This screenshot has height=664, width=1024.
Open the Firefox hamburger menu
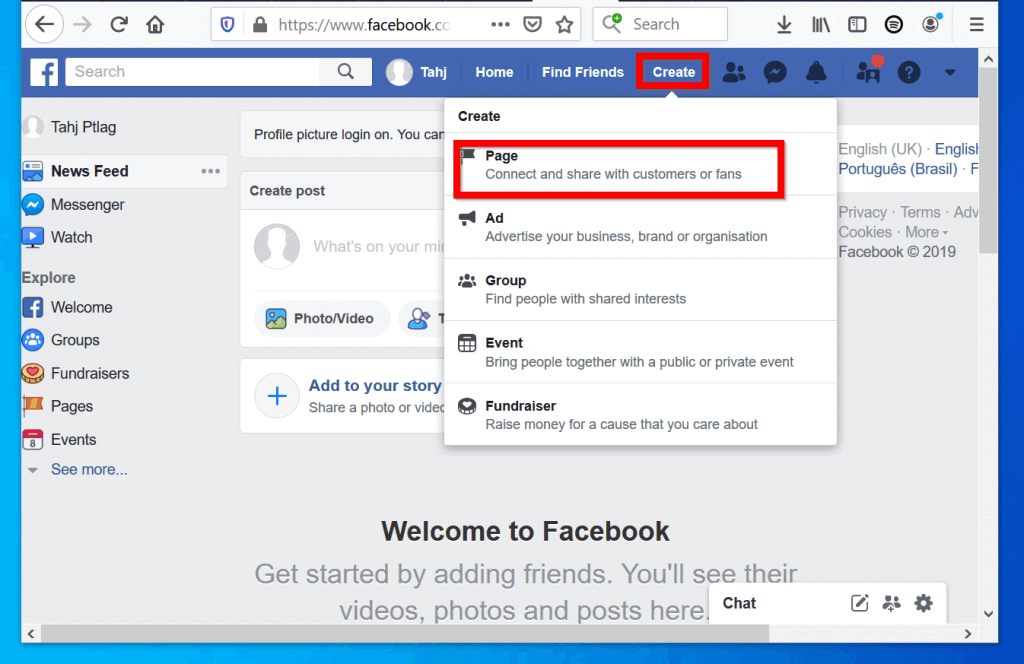click(977, 25)
